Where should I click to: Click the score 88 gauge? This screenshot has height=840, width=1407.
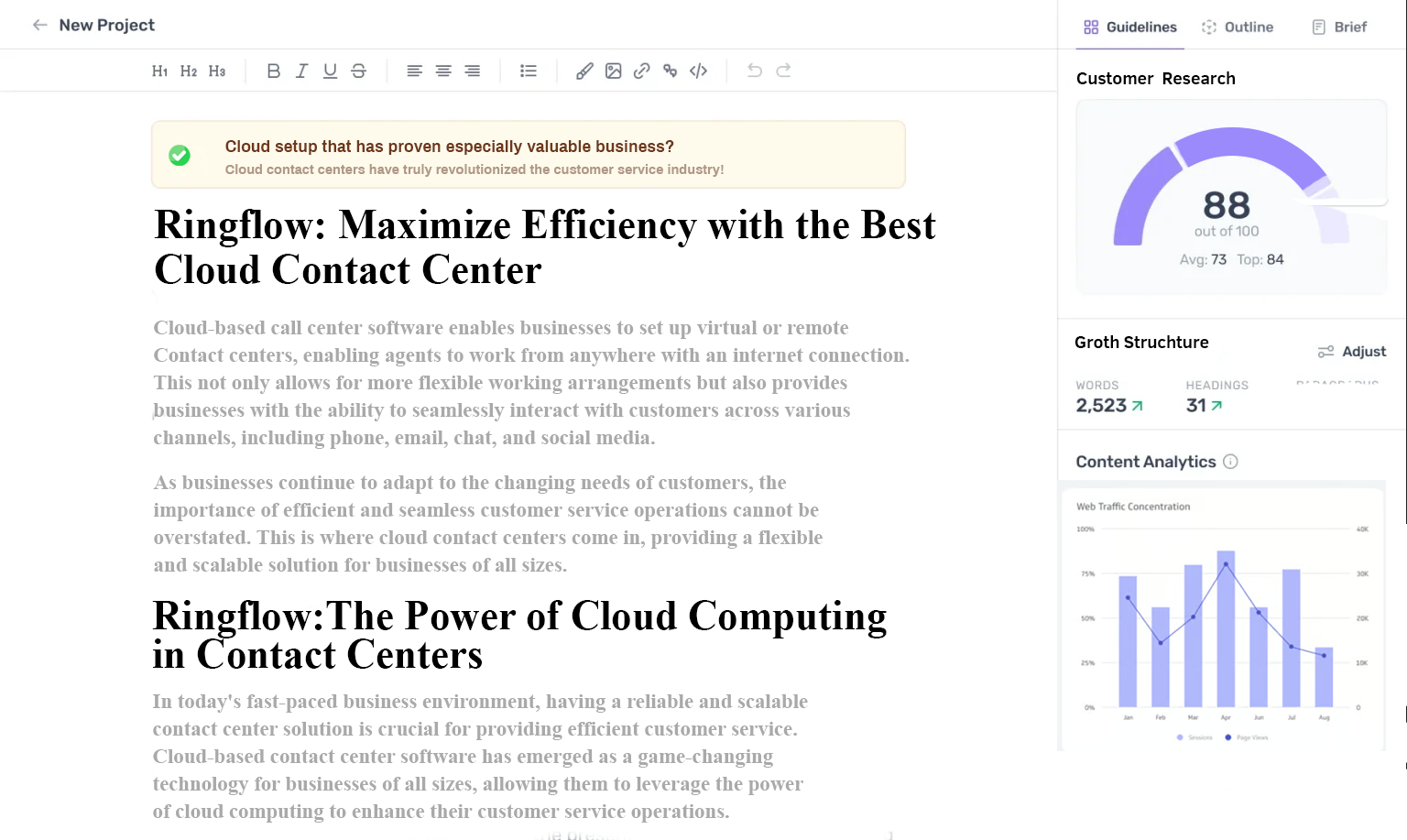click(x=1231, y=197)
